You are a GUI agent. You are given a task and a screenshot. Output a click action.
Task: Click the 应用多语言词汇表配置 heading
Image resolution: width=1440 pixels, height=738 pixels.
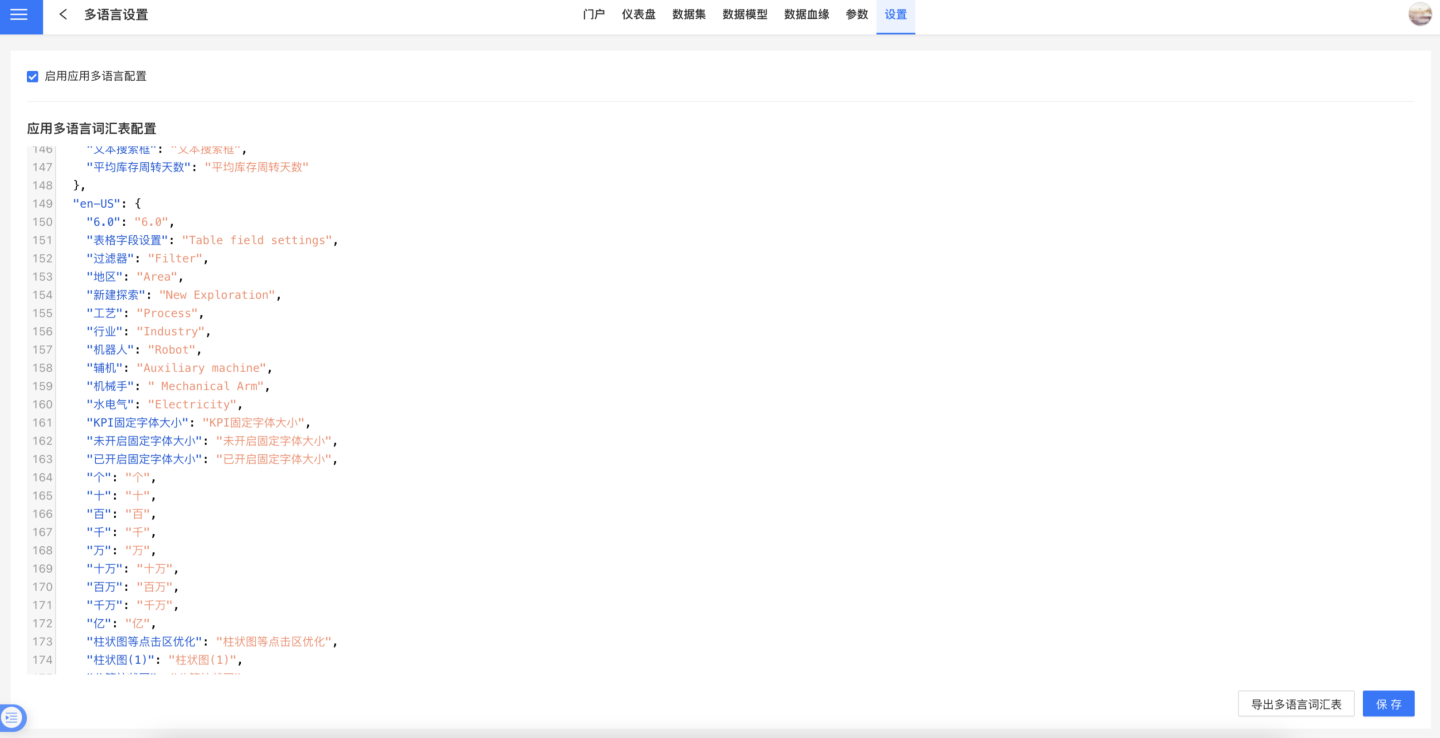coord(91,129)
